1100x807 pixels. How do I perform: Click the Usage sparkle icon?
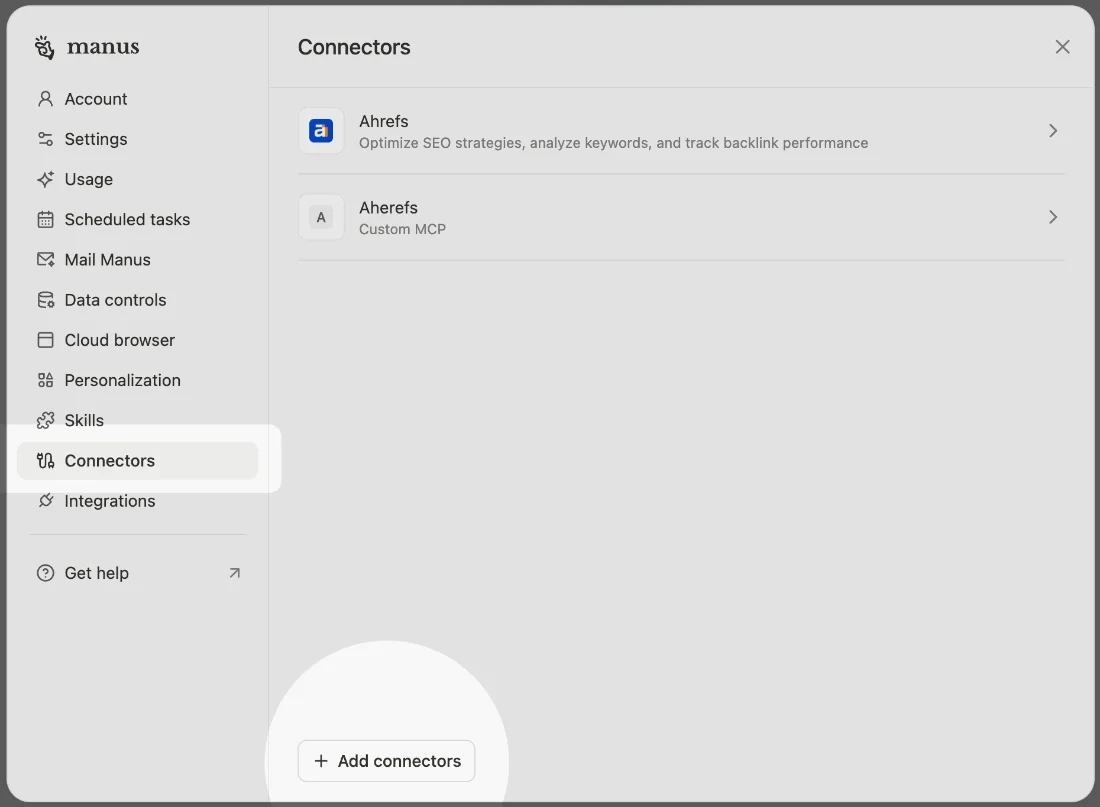coord(46,179)
